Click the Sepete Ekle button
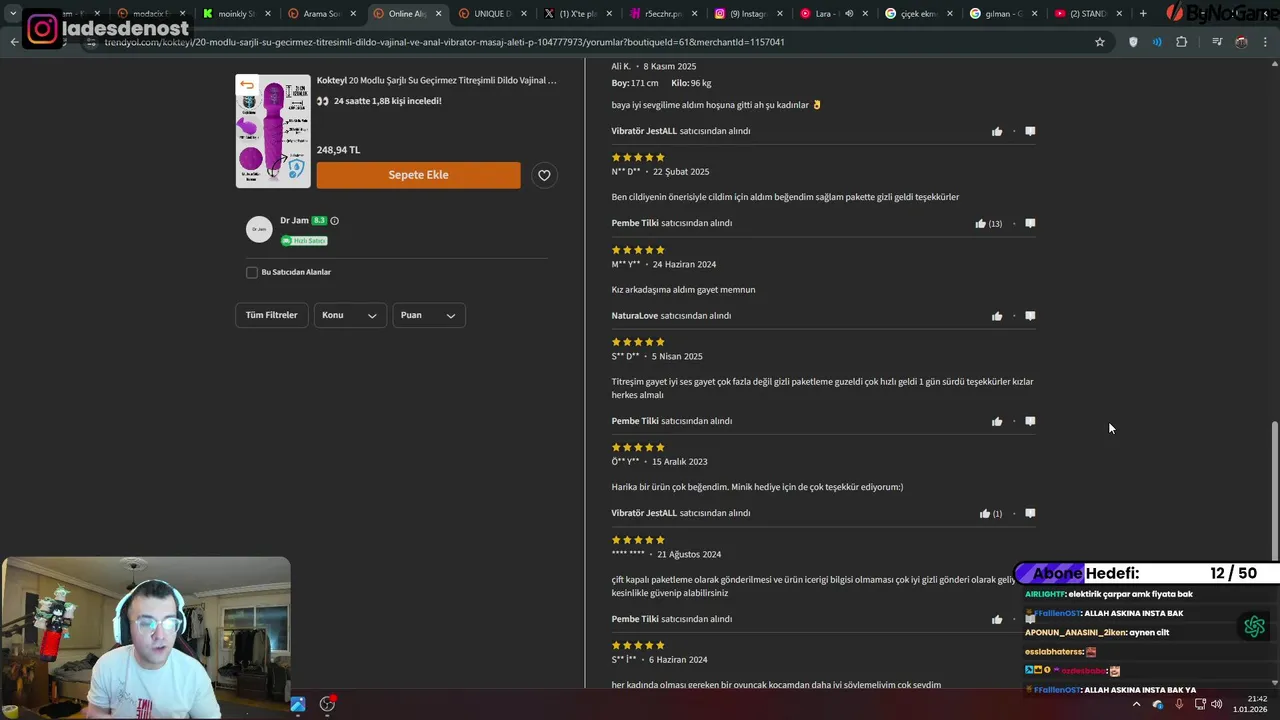Screen dimensions: 1280x720 coord(418,175)
